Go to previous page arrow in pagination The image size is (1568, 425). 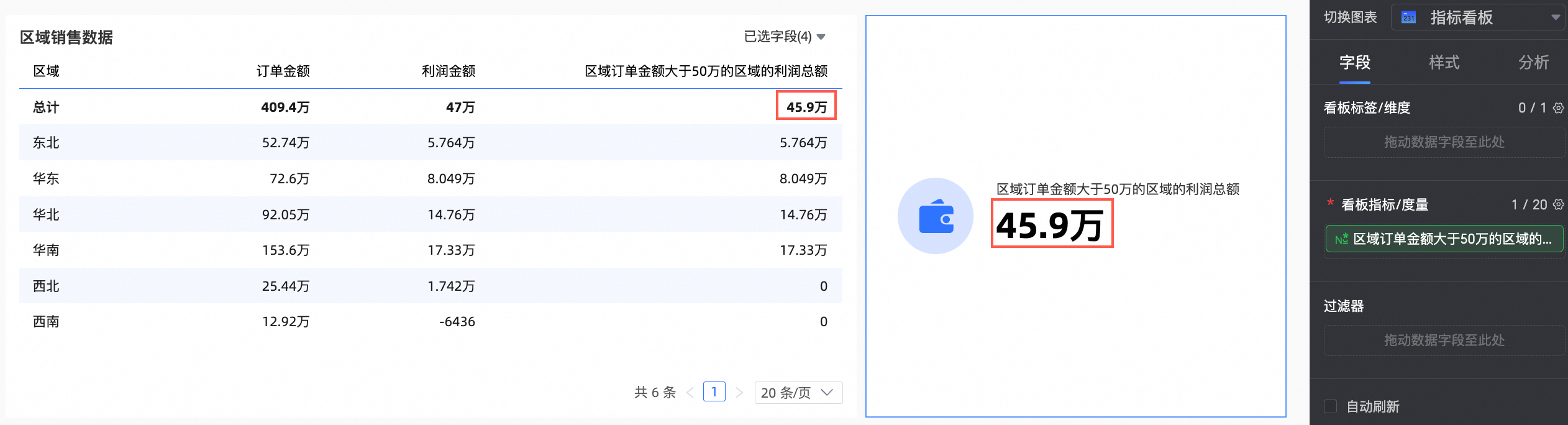[690, 393]
